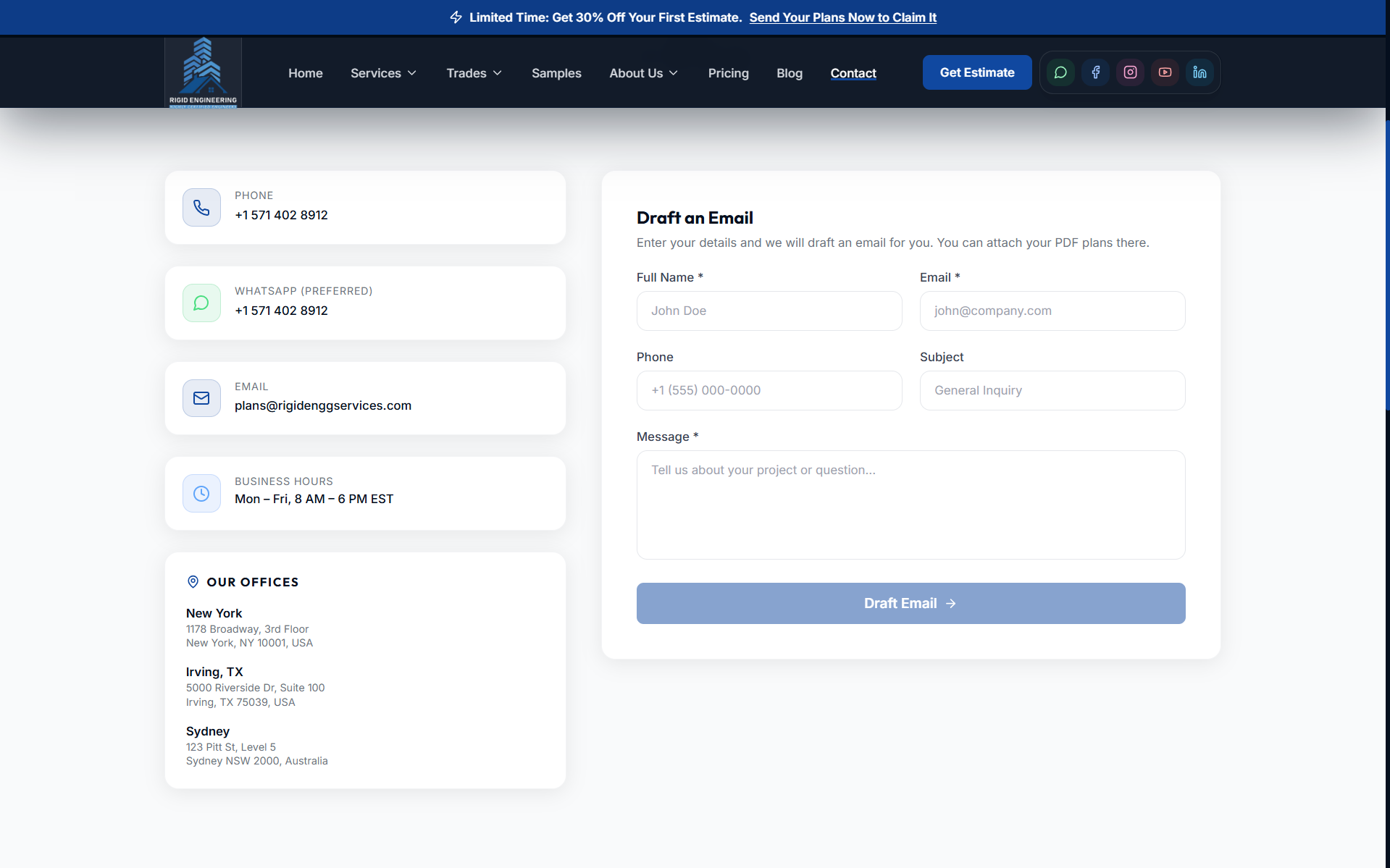Expand the About Us dropdown menu

click(x=644, y=73)
